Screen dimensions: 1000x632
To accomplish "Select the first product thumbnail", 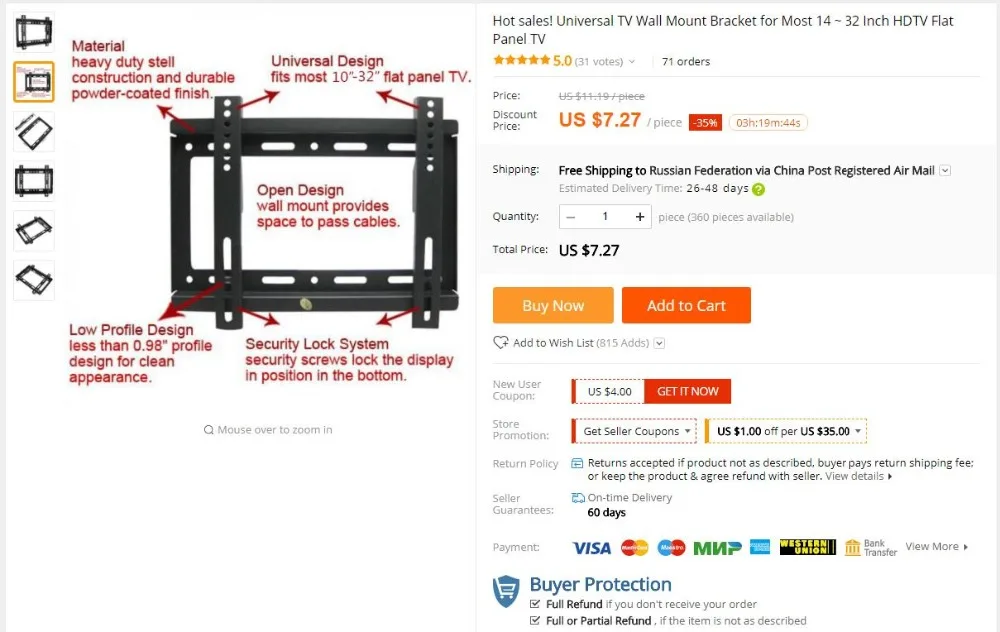I will click(x=34, y=32).
